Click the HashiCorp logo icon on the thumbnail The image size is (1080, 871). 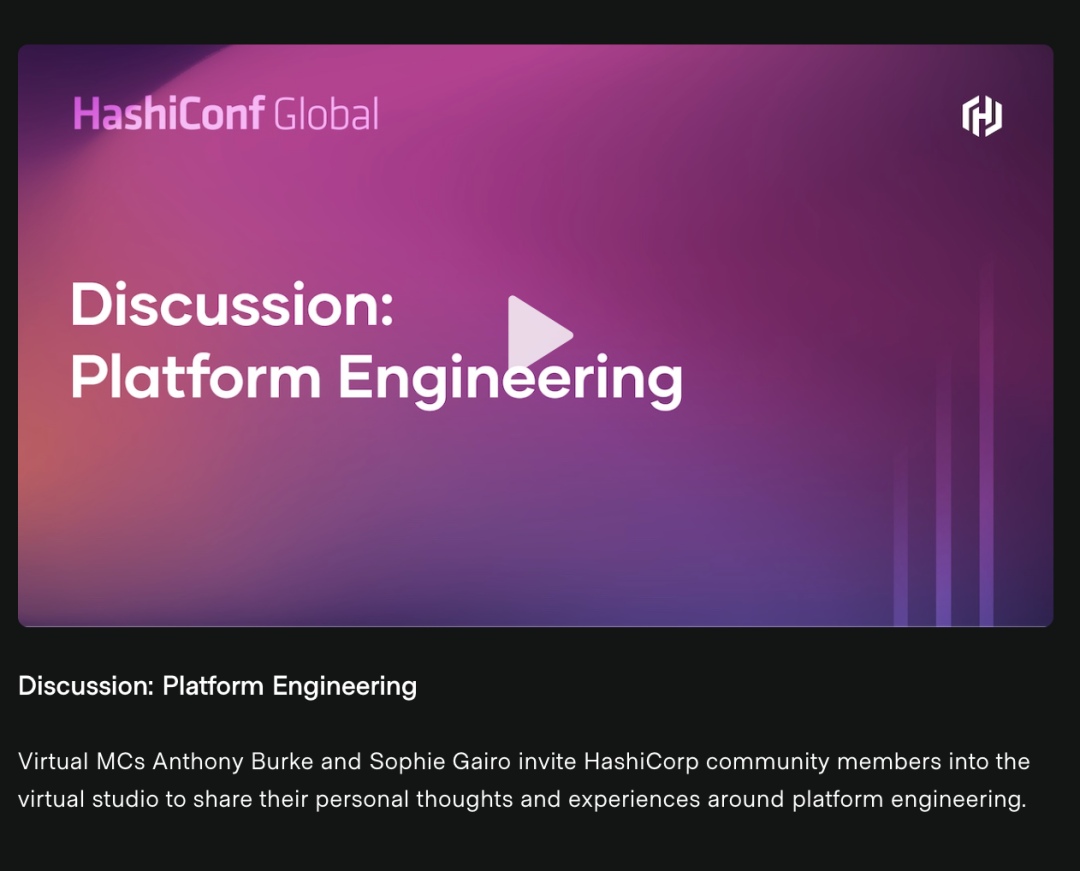pos(982,116)
